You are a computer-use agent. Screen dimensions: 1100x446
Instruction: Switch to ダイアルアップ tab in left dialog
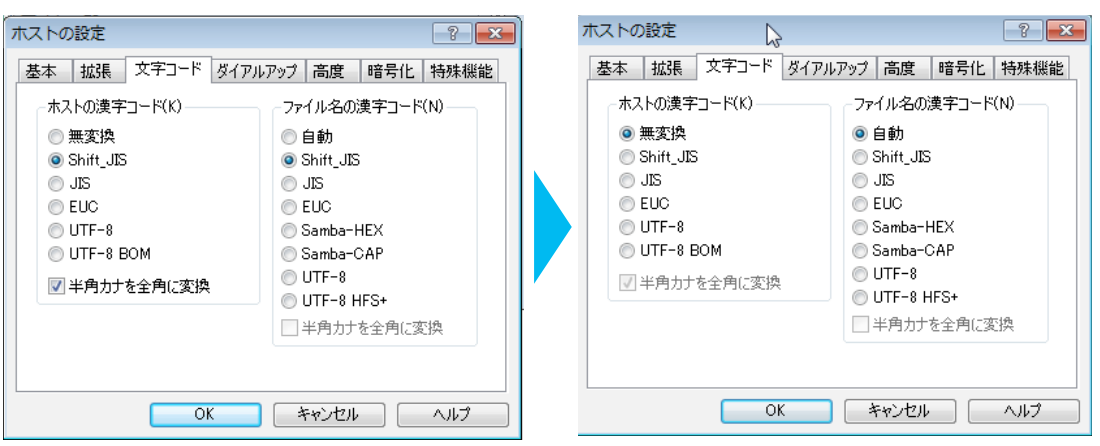coord(256,71)
